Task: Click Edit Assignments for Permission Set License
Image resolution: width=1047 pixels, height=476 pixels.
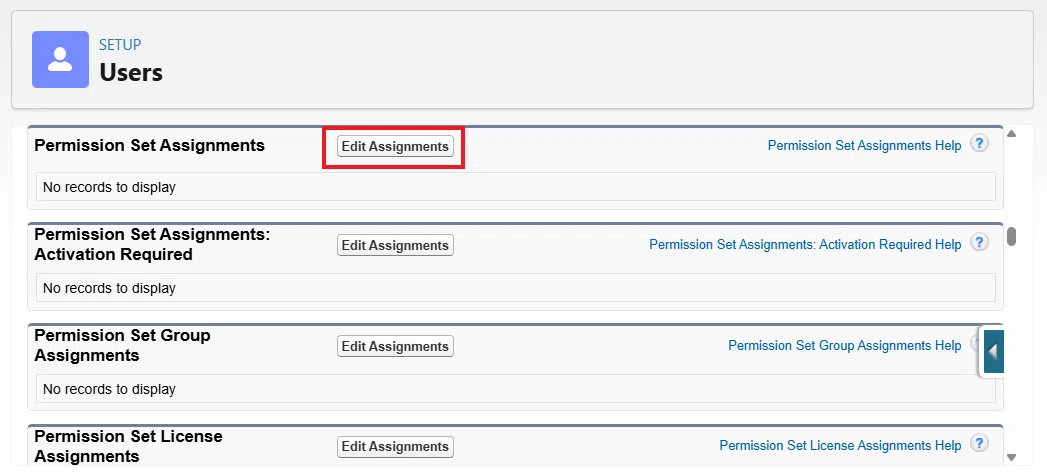Action: pos(395,446)
